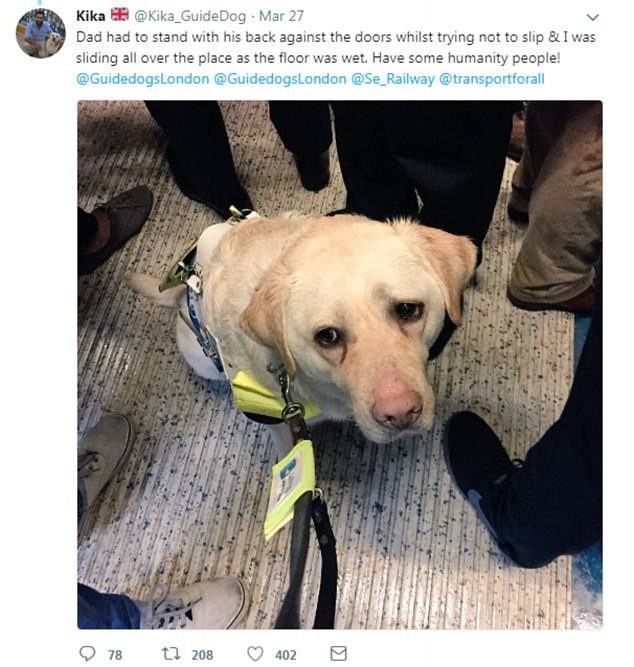Viewport: 634px width, 667px height.
Task: Enlarge the guide dog photo
Action: tap(340, 365)
